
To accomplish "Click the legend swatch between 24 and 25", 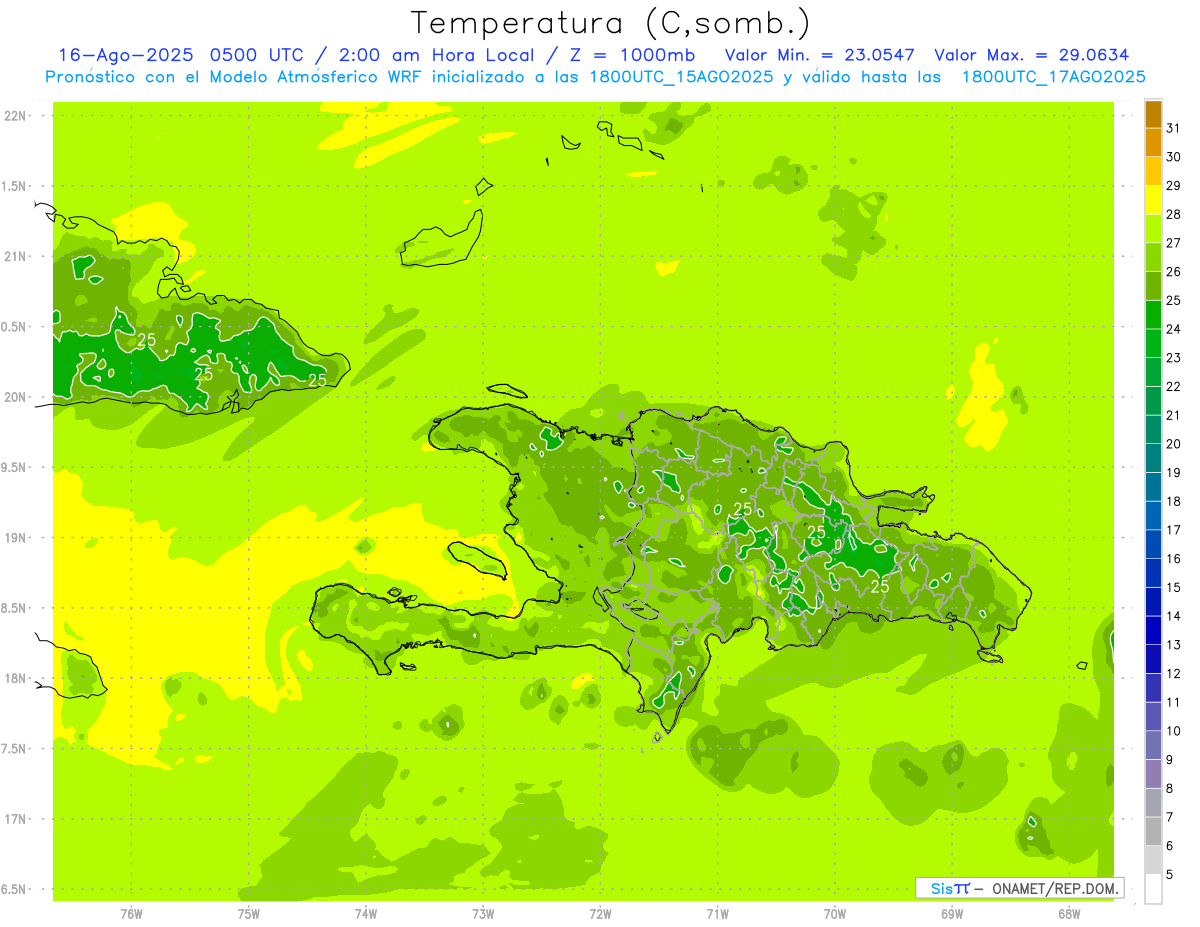I will pos(1153,315).
